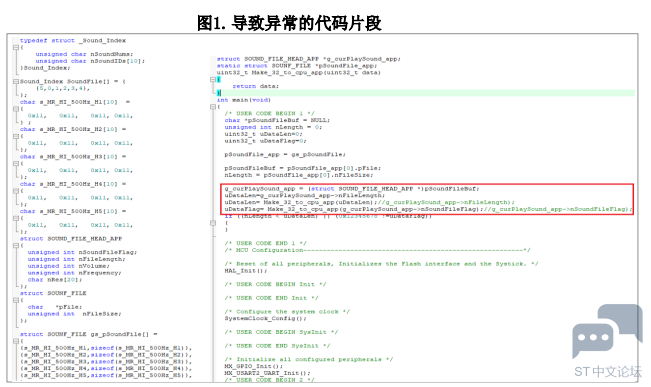Click 'struct SOUND_FILE_HEAD_APP *g_curPlaySound_app;' declaration
The image size is (651, 387).
pyautogui.click(x=309, y=59)
